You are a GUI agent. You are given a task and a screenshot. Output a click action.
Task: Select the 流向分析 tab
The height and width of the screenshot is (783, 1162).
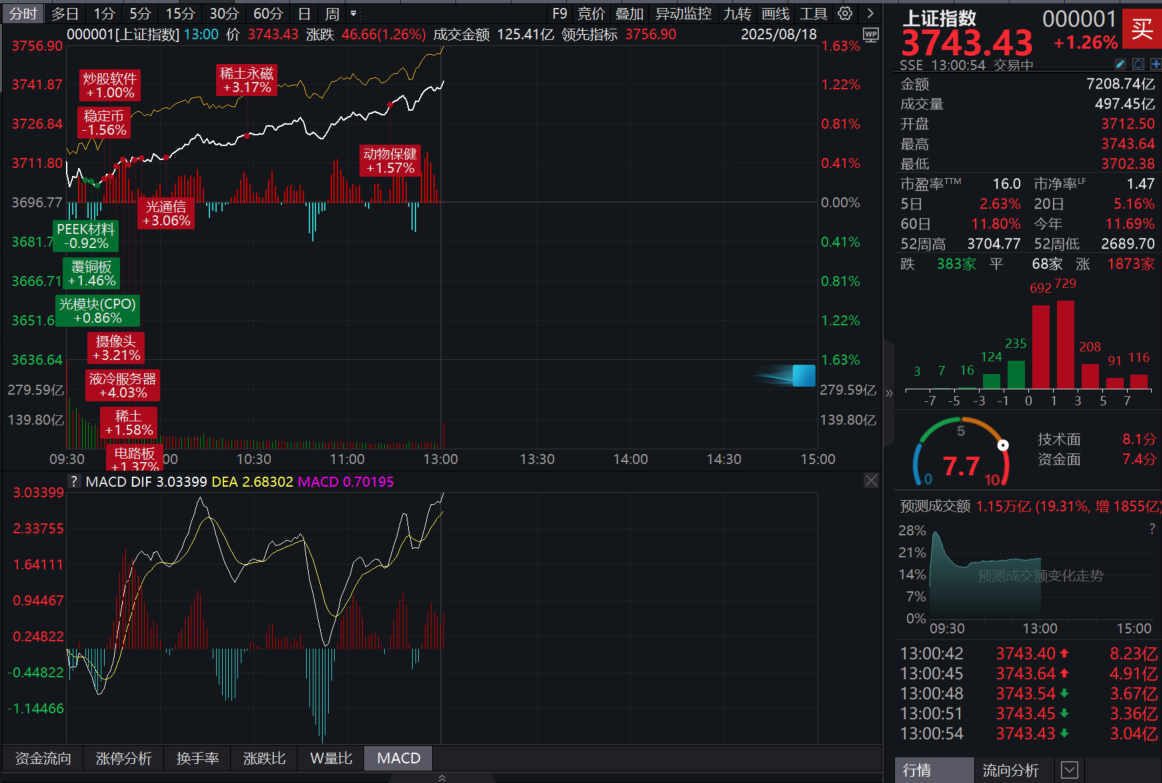coord(1010,770)
